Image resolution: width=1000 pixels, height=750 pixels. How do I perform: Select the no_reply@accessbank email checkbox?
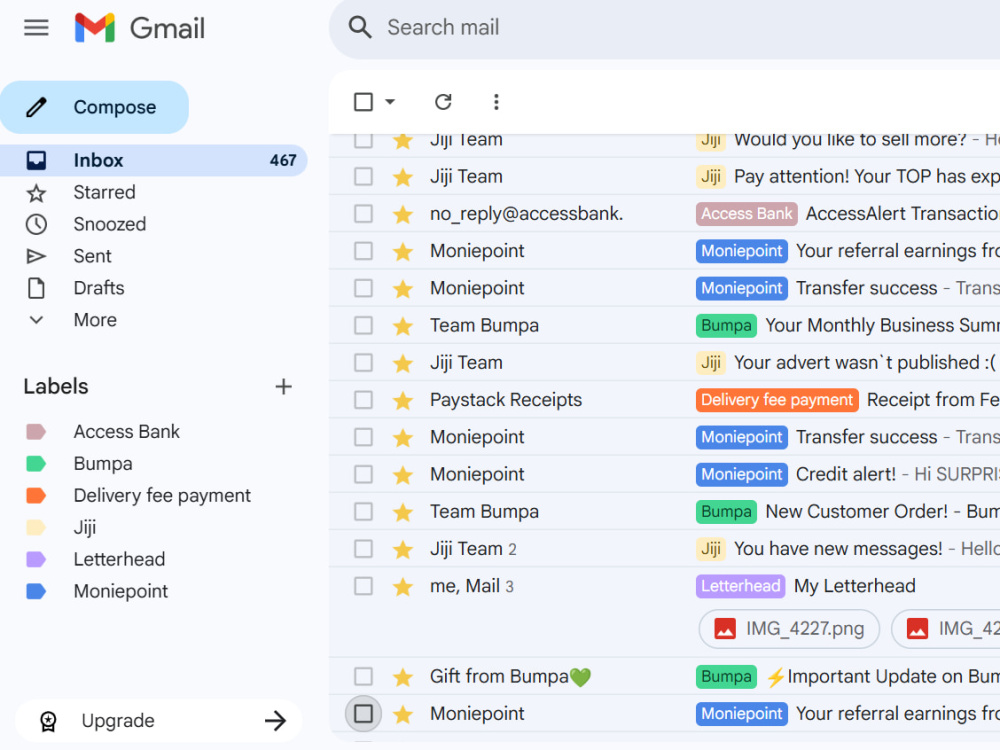[x=364, y=214]
